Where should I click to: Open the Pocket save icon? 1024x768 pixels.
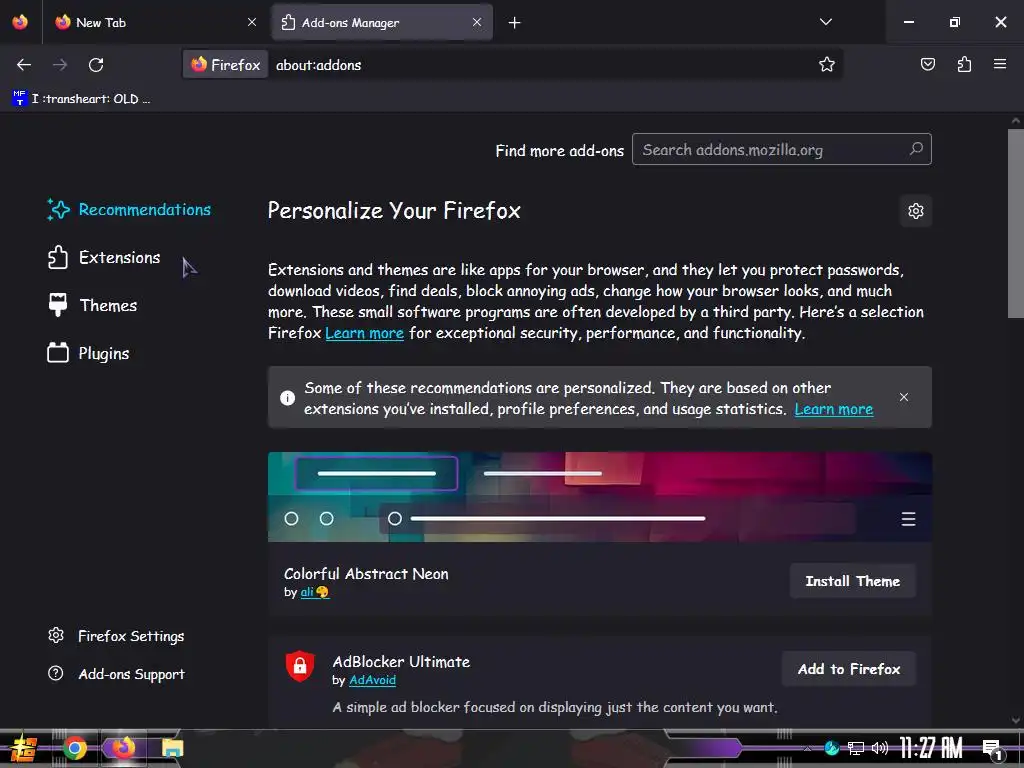[x=927, y=64]
